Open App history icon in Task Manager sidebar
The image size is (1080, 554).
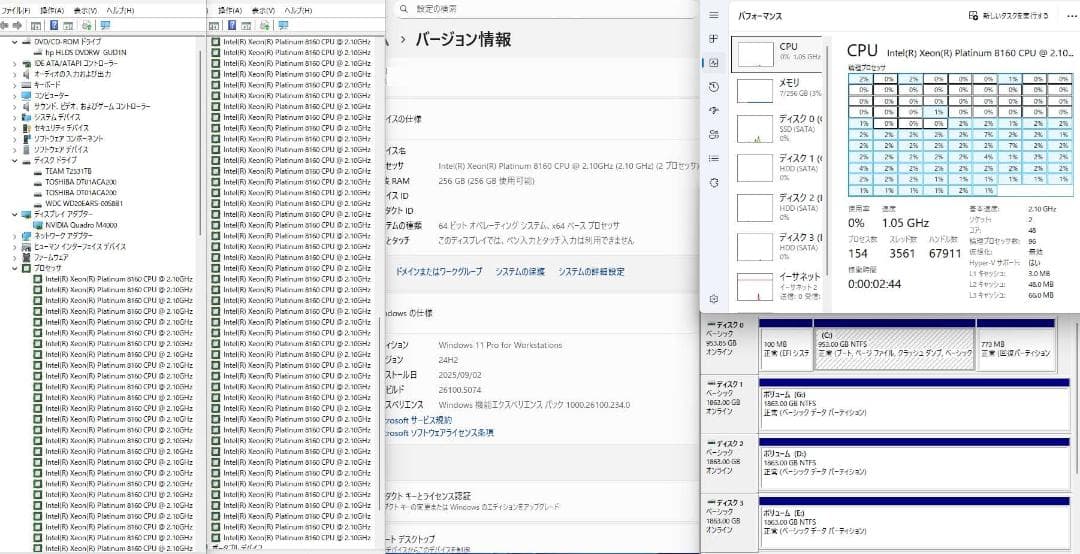click(714, 87)
